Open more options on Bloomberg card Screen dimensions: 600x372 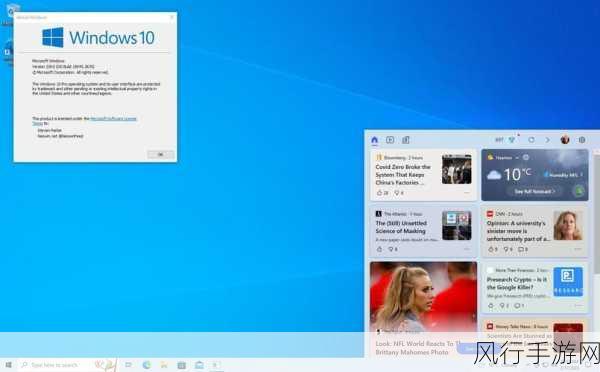[466, 193]
